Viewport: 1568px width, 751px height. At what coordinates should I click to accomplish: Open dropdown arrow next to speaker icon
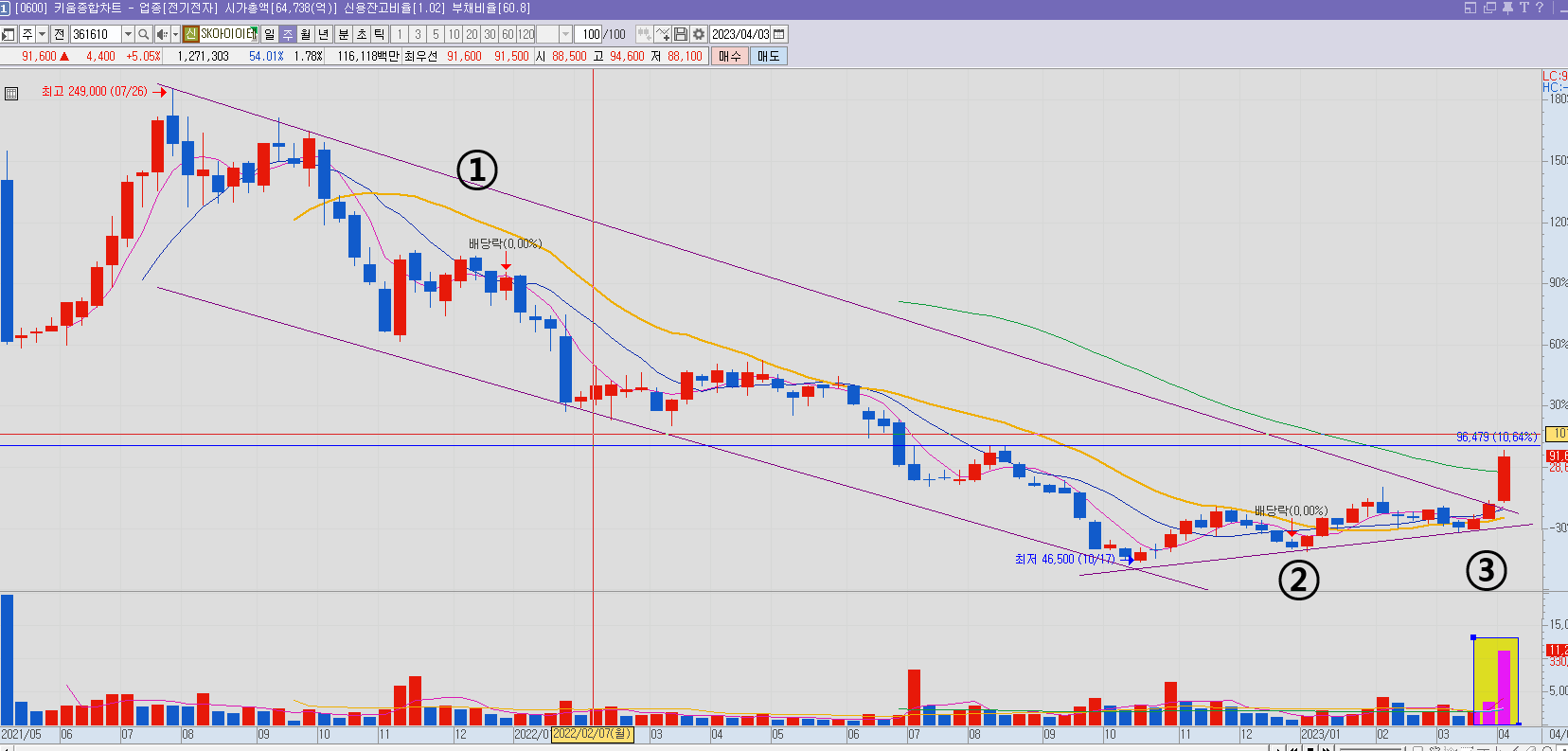pyautogui.click(x=175, y=34)
